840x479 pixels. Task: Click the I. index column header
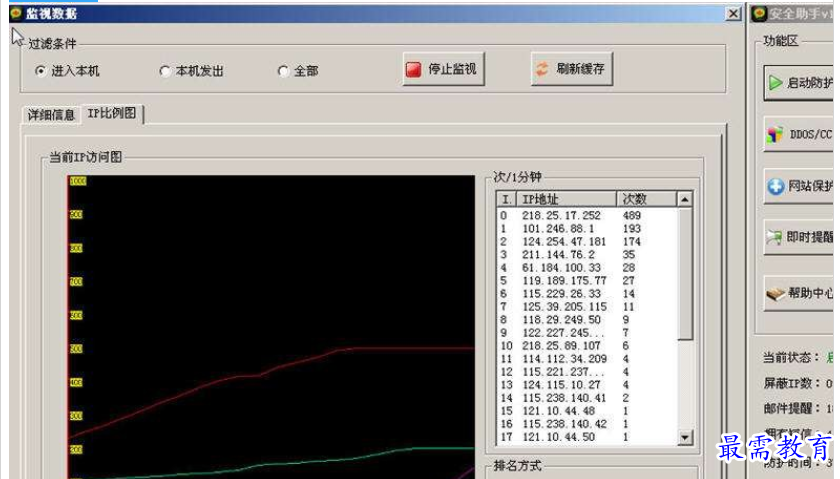[506, 199]
